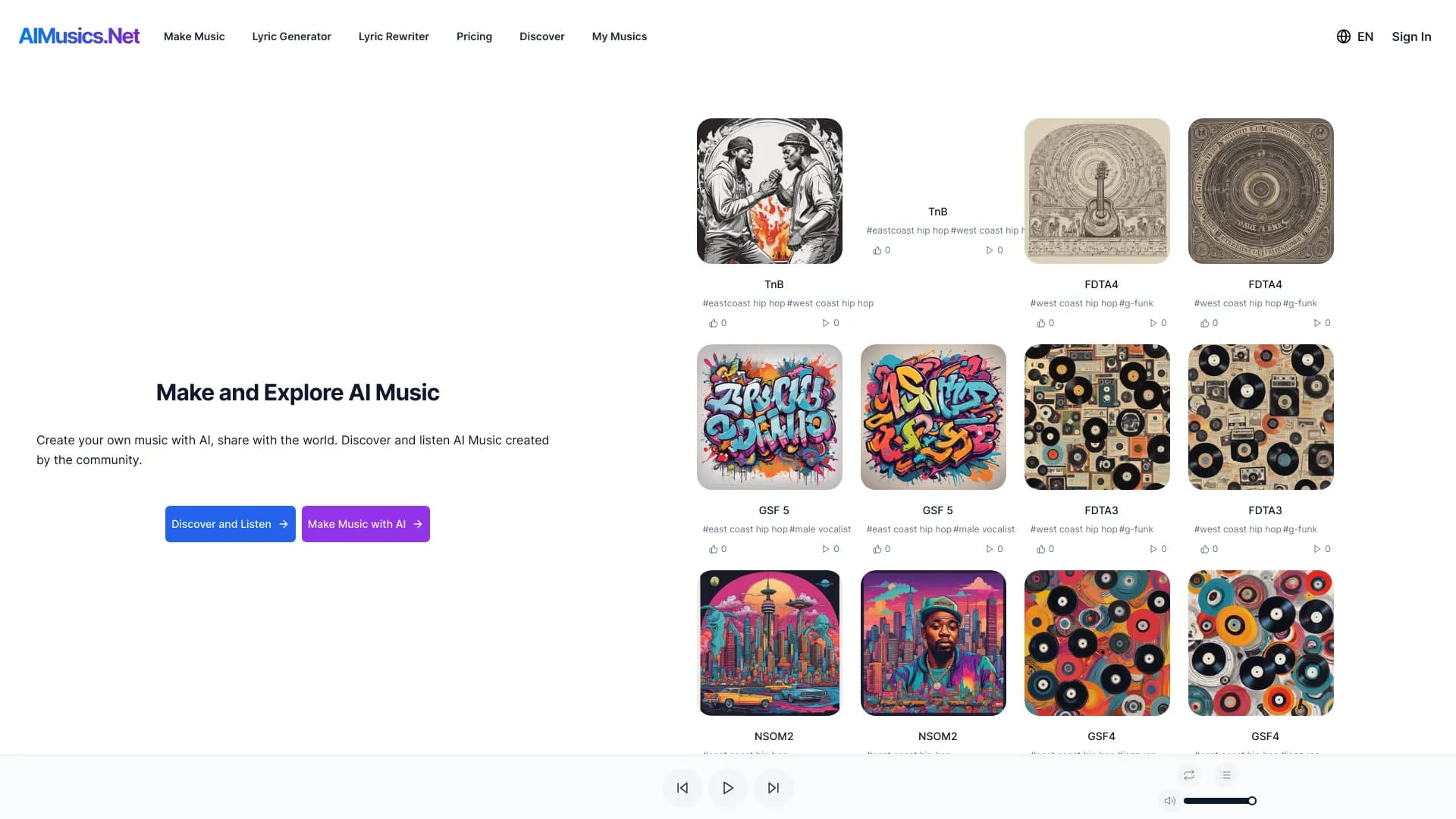Go back to the previous track
Viewport: 1456px width, 819px height.
point(682,787)
